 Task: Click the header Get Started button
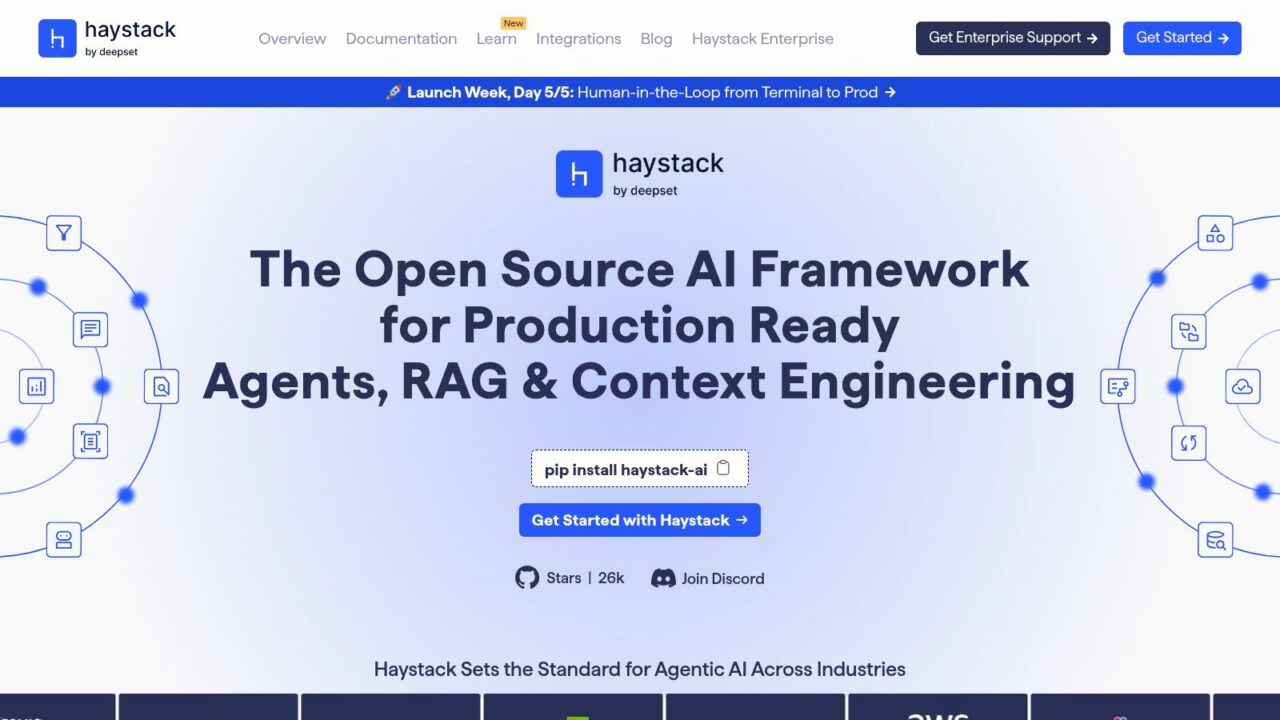tap(1182, 38)
